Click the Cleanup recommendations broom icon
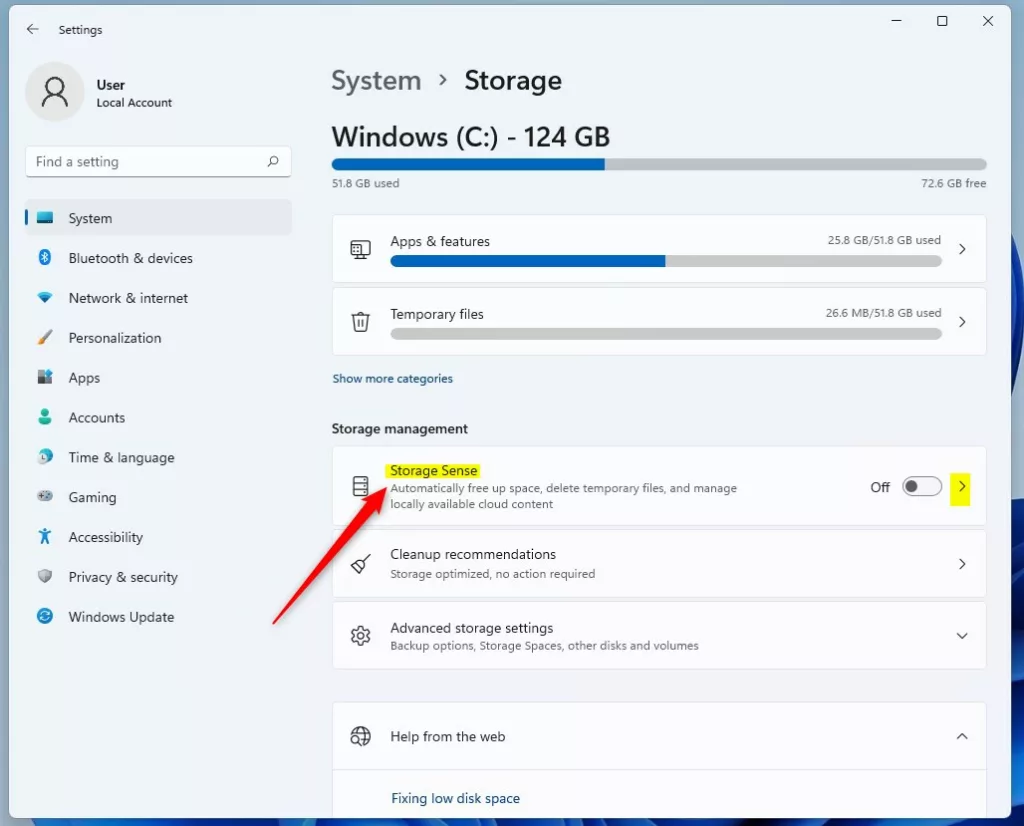This screenshot has height=826, width=1024. coord(360,564)
